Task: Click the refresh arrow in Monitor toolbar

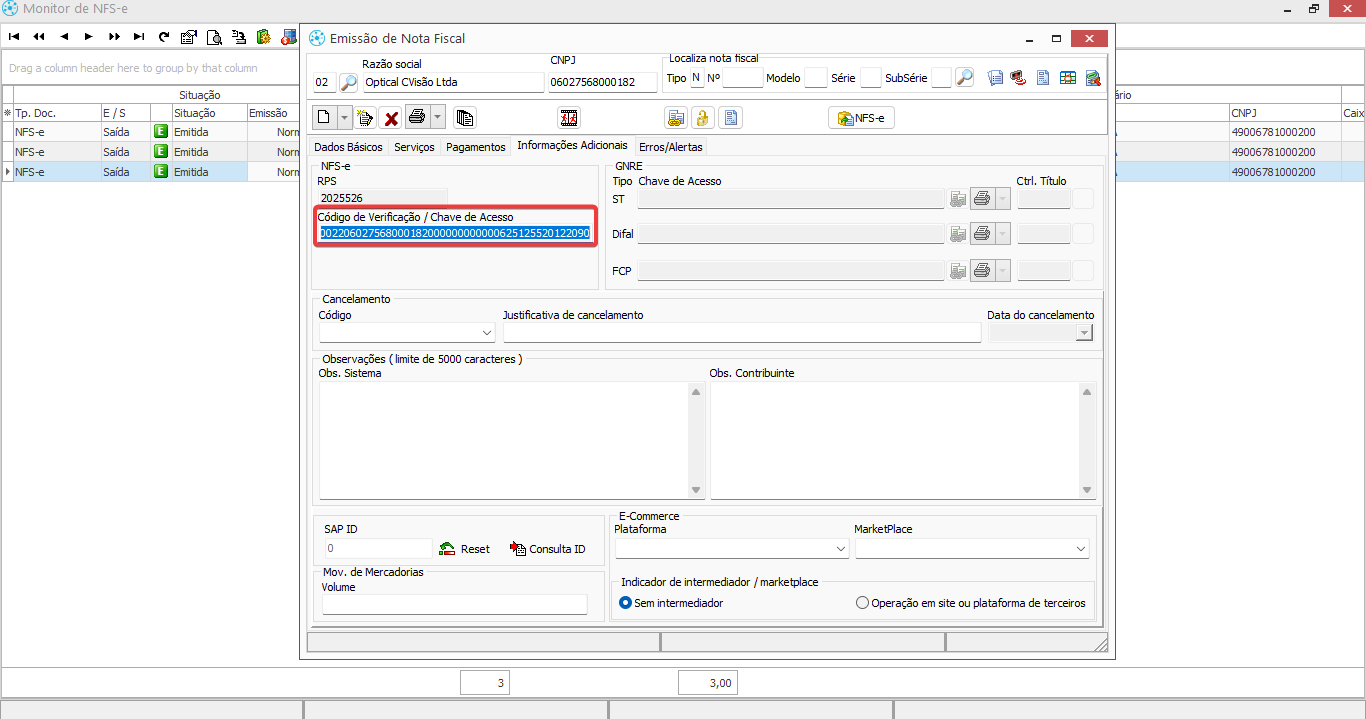Action: 164,37
